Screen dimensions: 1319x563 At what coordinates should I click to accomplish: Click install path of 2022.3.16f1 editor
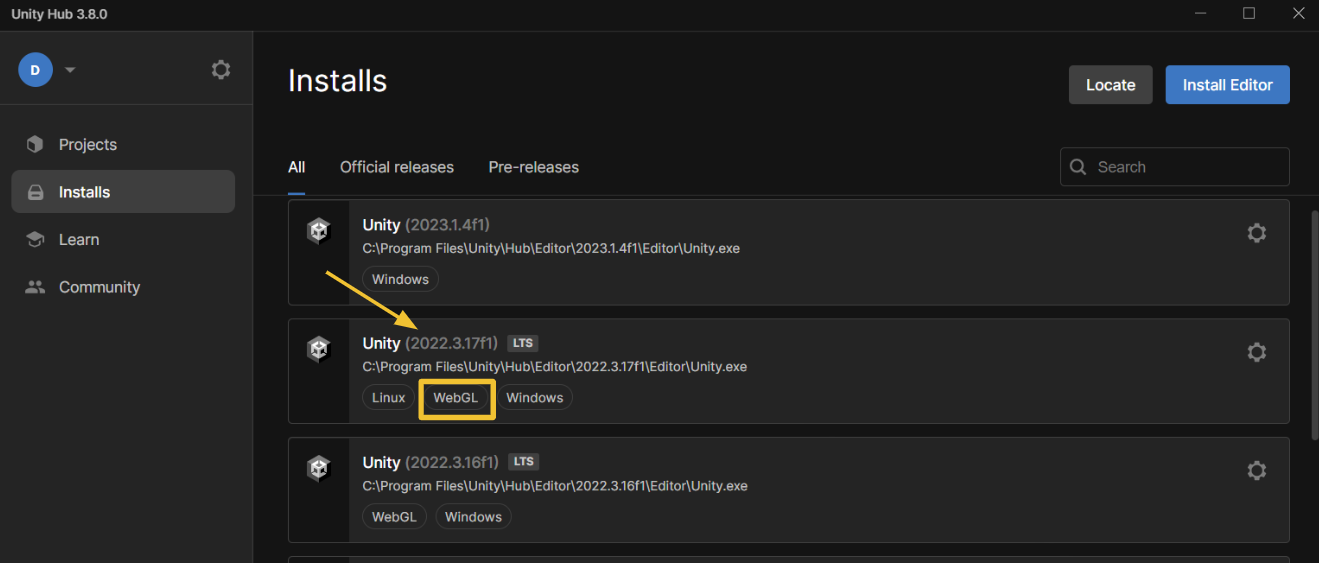tap(555, 486)
